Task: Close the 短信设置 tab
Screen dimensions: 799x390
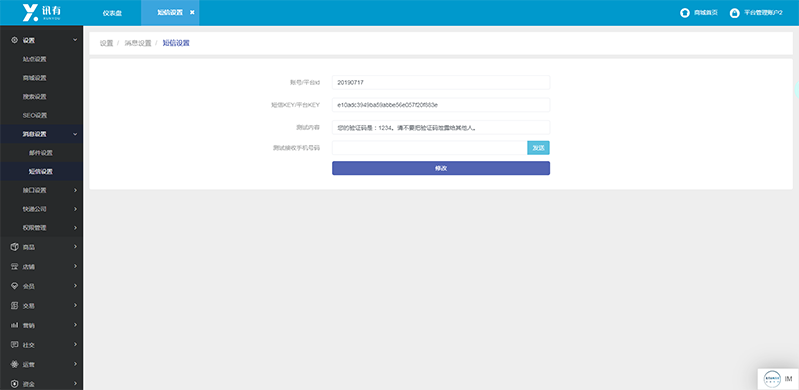Action: click(x=192, y=13)
